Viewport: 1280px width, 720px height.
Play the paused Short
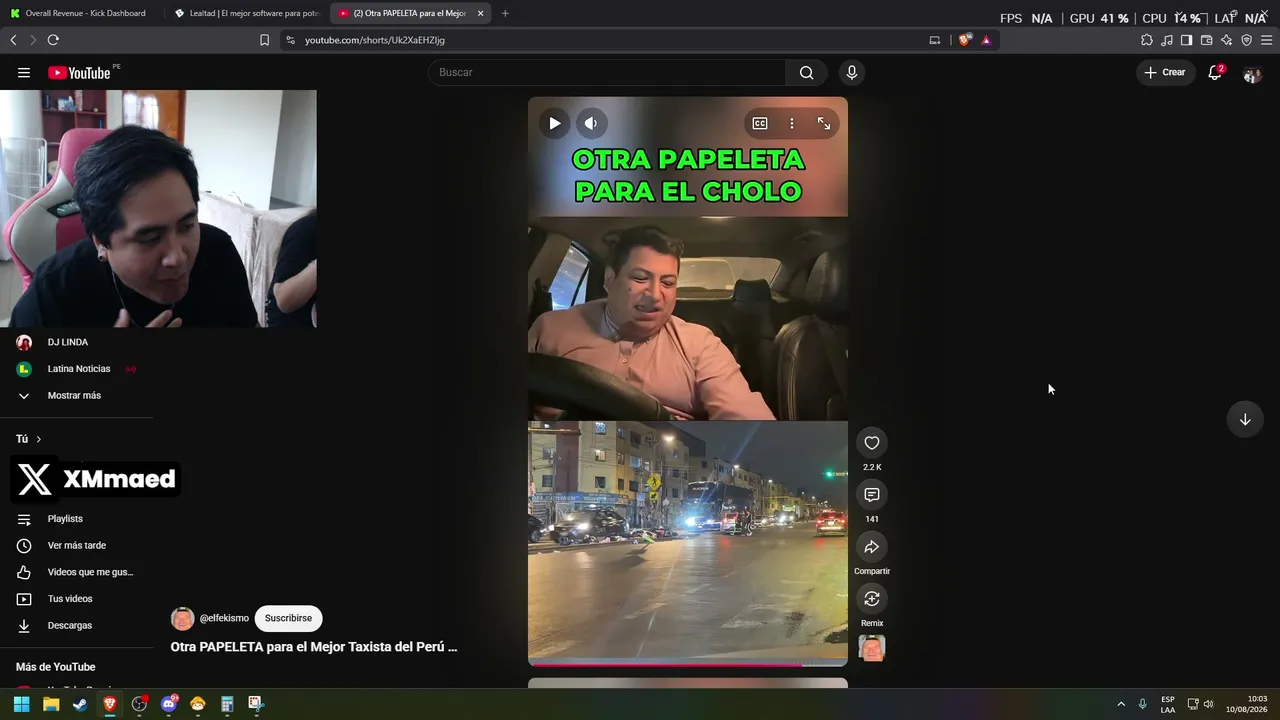(x=555, y=123)
